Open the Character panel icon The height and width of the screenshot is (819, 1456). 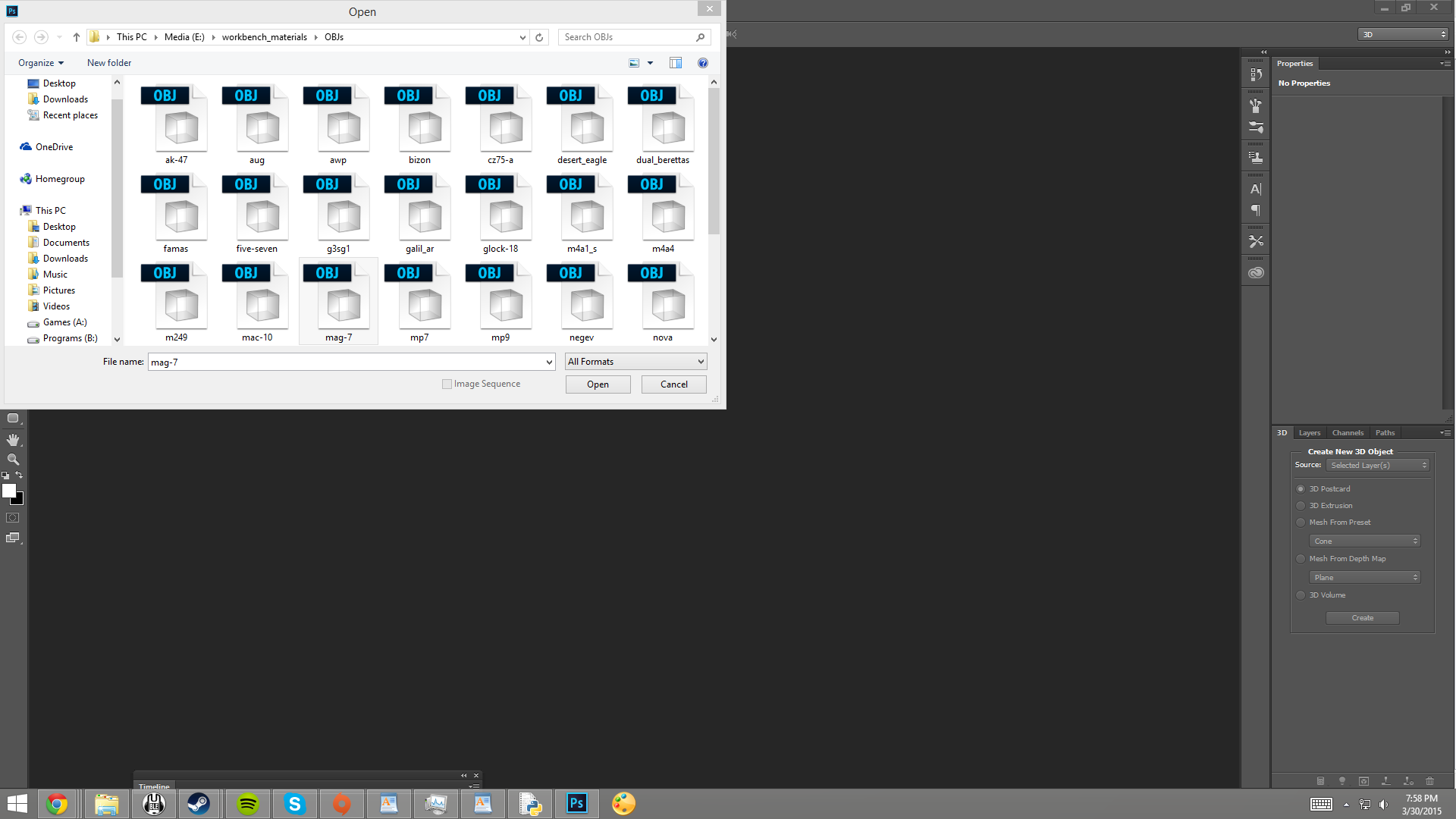coord(1256,189)
